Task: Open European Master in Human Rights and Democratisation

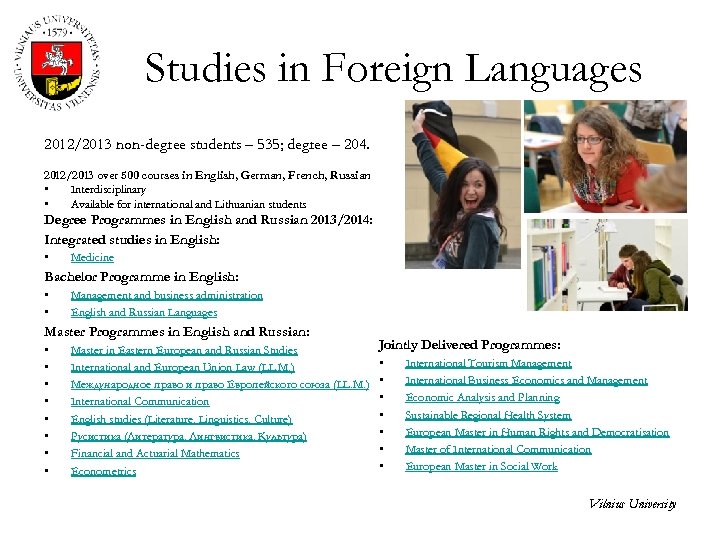Action: [537, 433]
